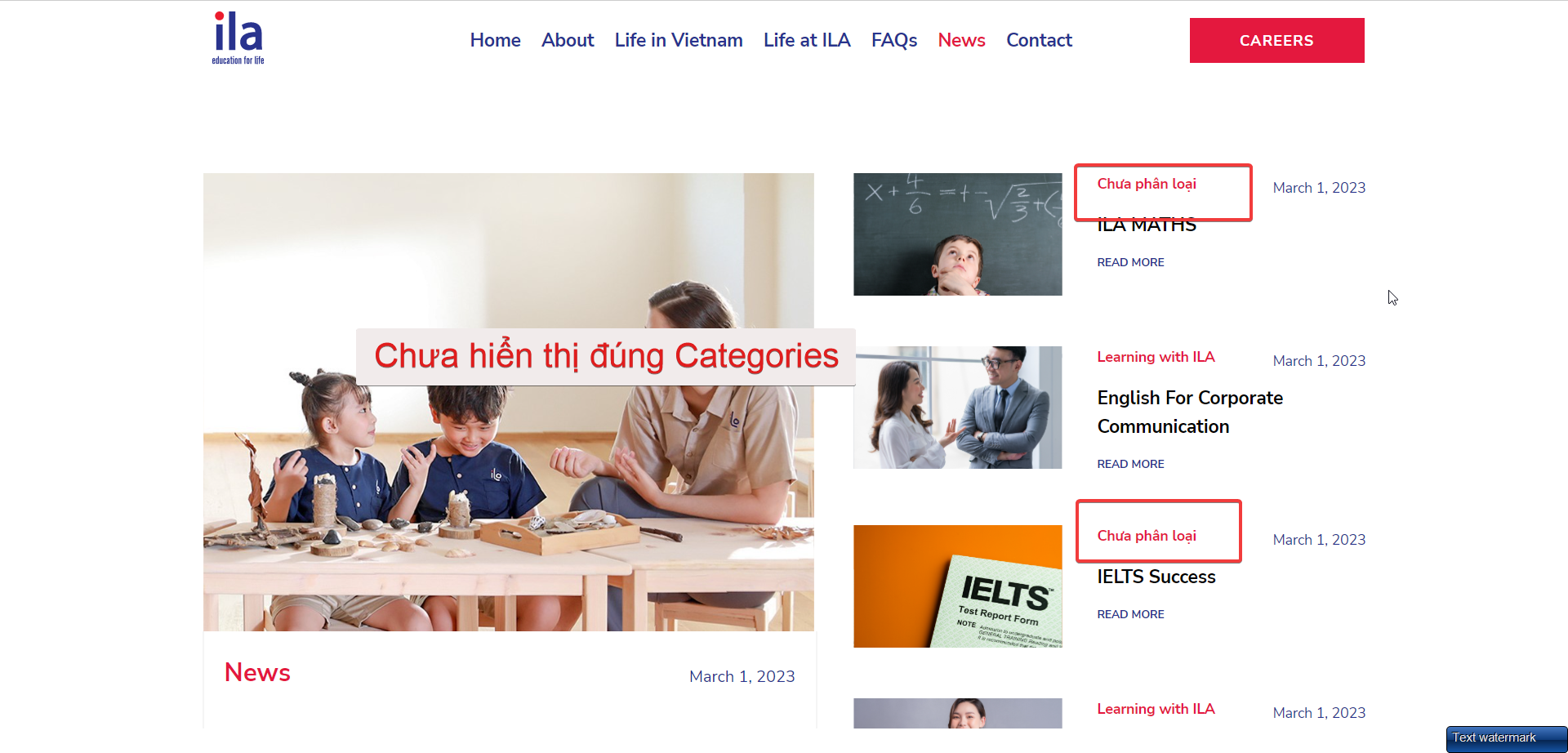
Task: Open the Contact page
Action: click(x=1039, y=40)
